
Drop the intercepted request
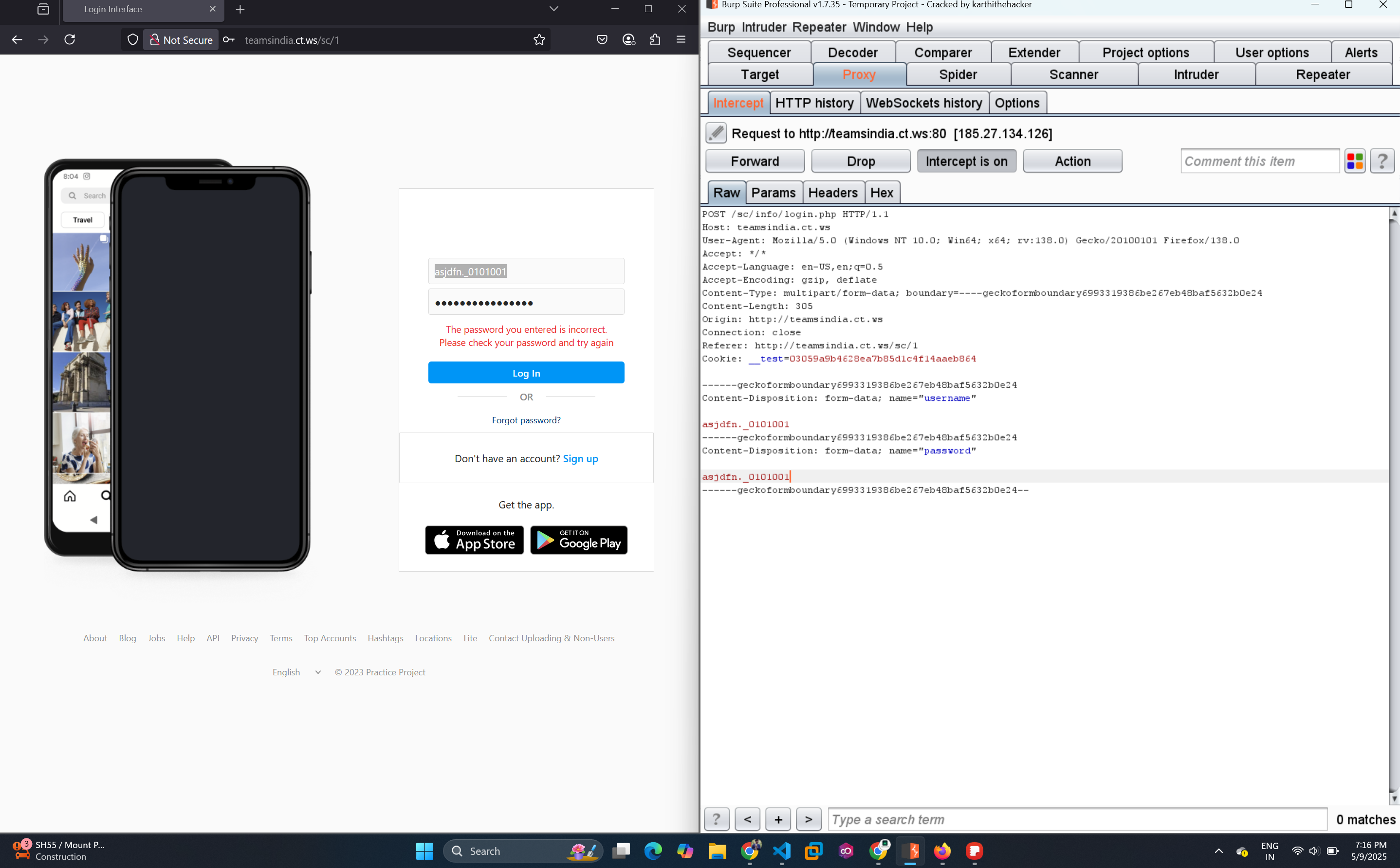[861, 162]
